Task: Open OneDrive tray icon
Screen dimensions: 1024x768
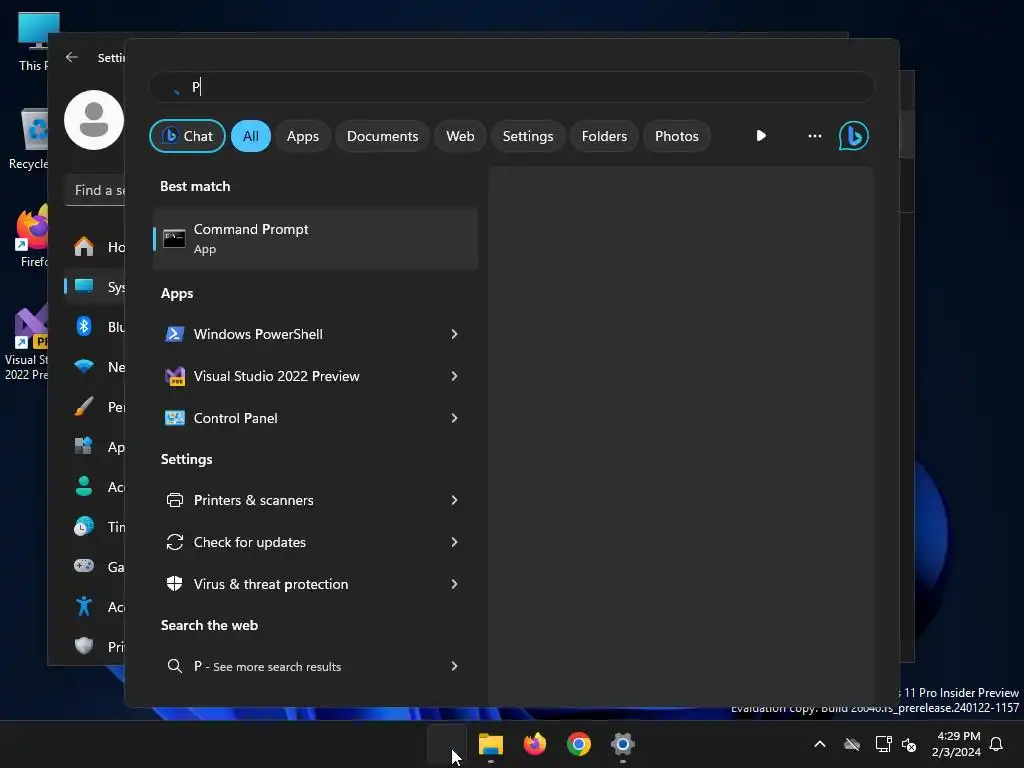Action: (x=852, y=744)
